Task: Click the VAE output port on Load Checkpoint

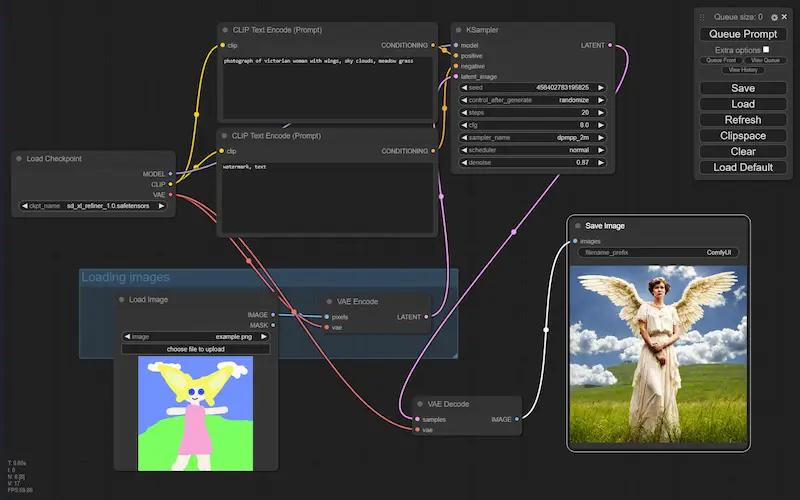Action: click(x=170, y=194)
